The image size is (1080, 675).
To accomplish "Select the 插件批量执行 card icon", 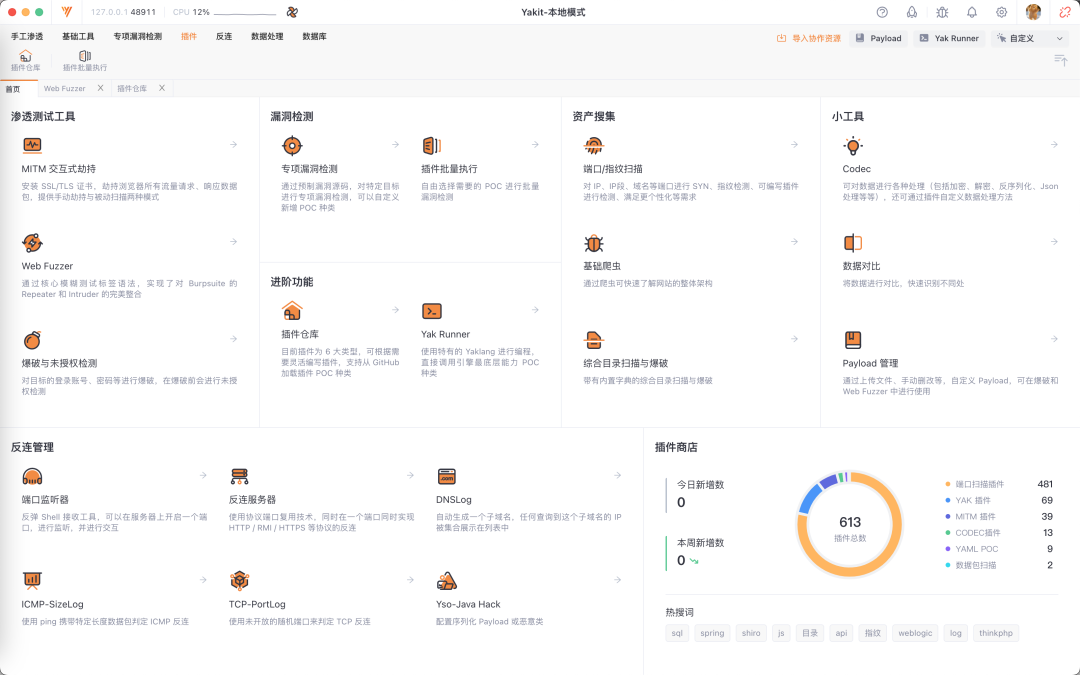I will click(x=432, y=145).
